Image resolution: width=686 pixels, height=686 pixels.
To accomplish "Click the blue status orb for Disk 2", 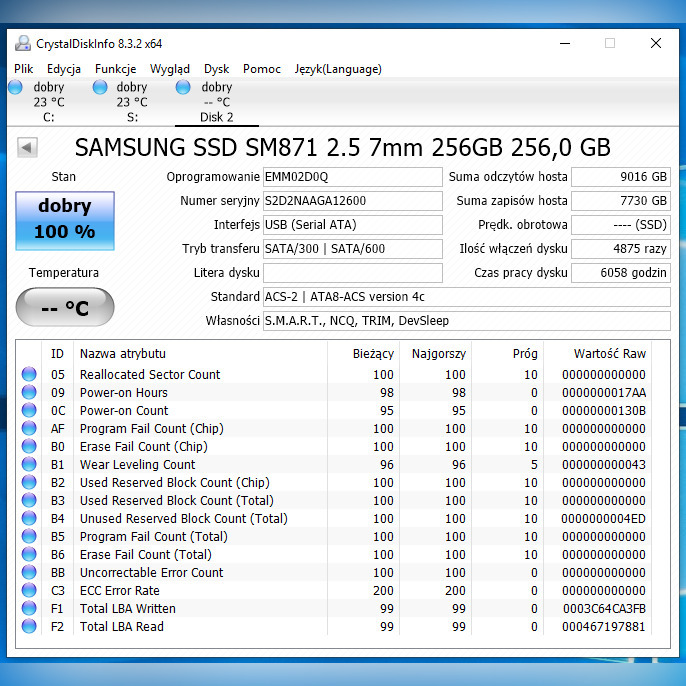I will click(183, 87).
